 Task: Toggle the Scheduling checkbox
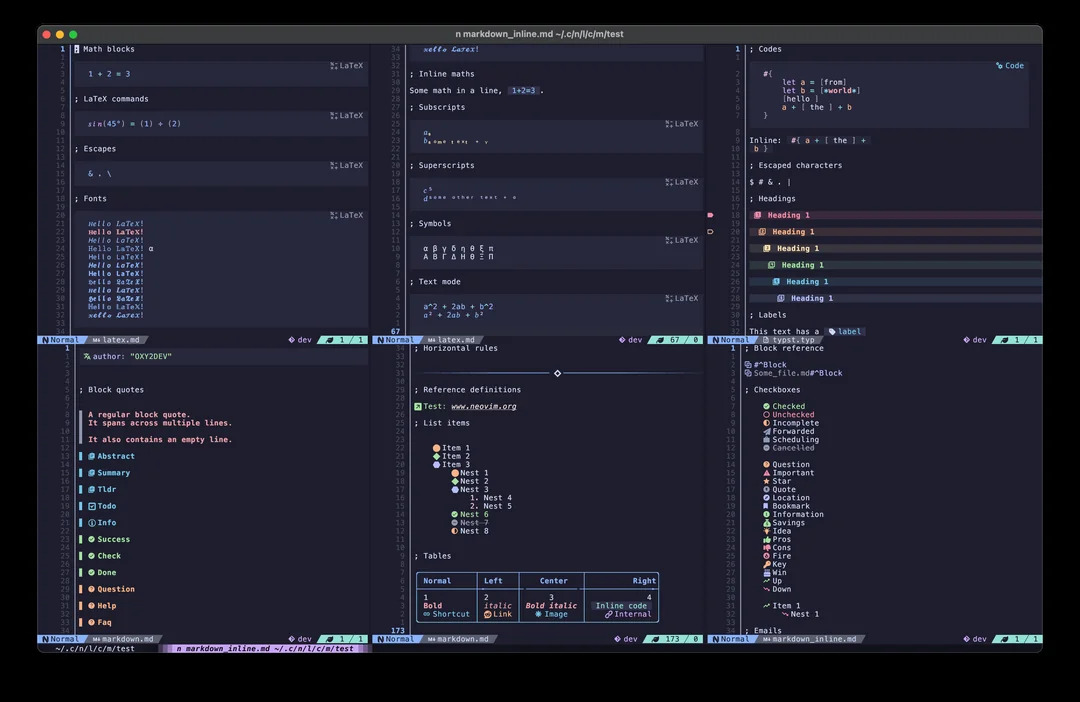(x=766, y=440)
